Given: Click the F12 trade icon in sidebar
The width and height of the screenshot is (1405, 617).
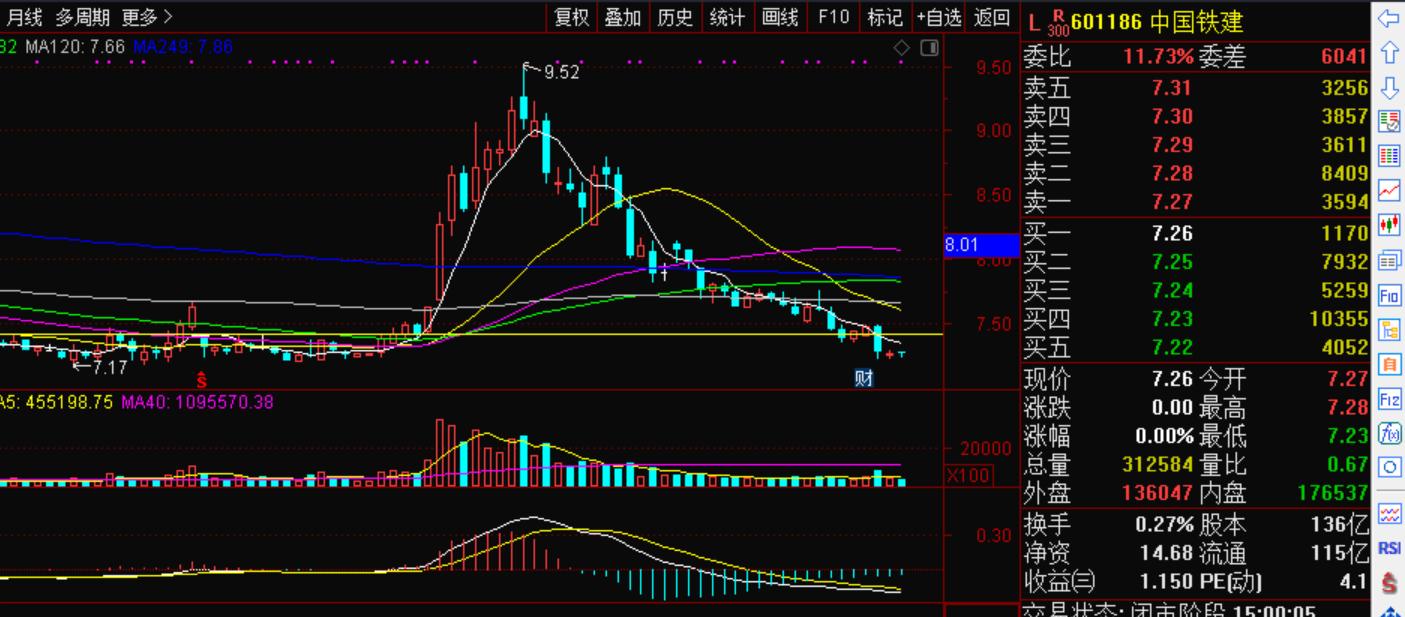Looking at the screenshot, I should point(1389,399).
